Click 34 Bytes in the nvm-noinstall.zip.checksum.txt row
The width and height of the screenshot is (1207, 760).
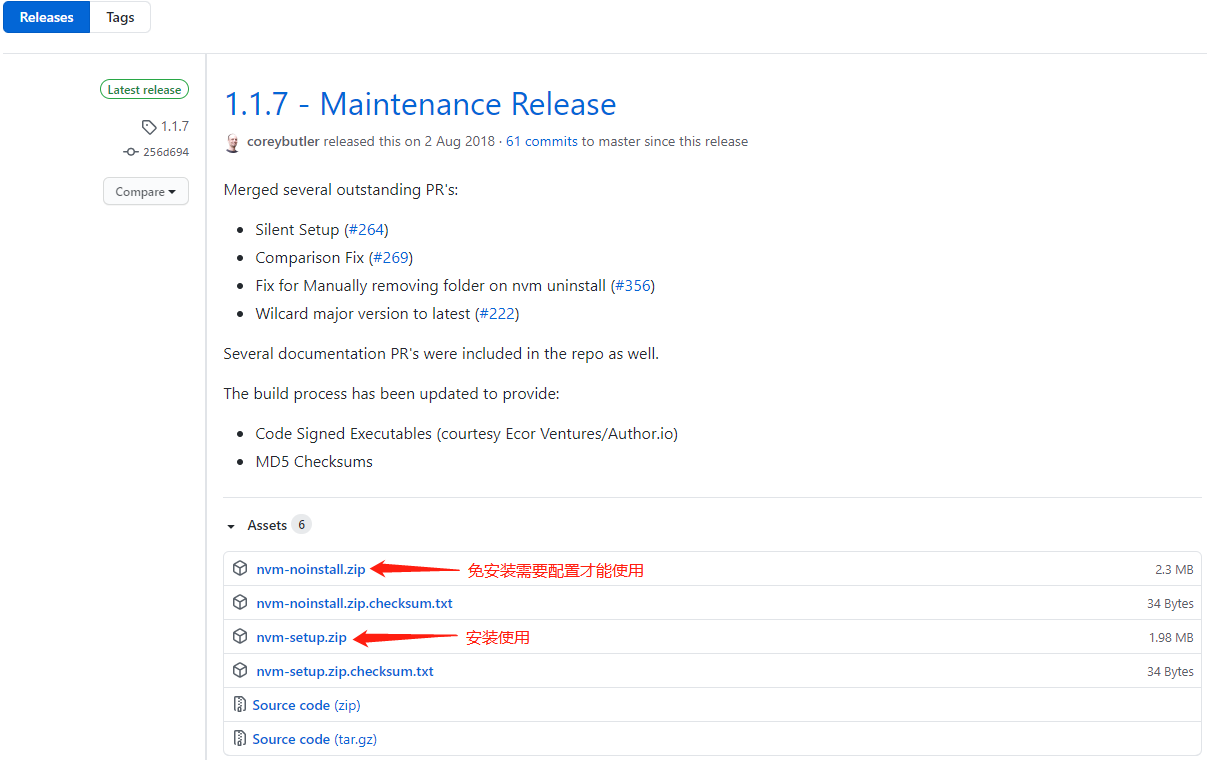click(1170, 604)
